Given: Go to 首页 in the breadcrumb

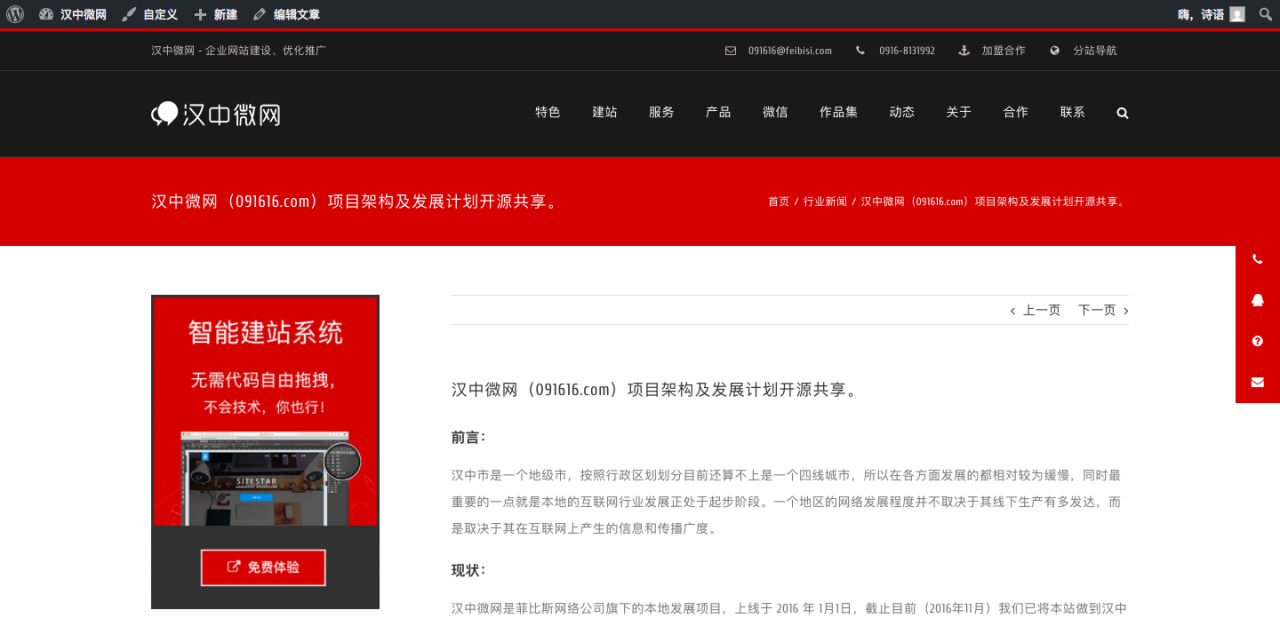Looking at the screenshot, I should coord(778,202).
